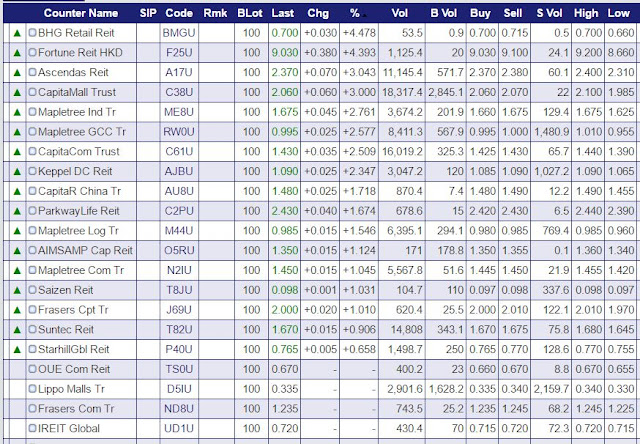Sort by the % column header

pyautogui.click(x=355, y=13)
